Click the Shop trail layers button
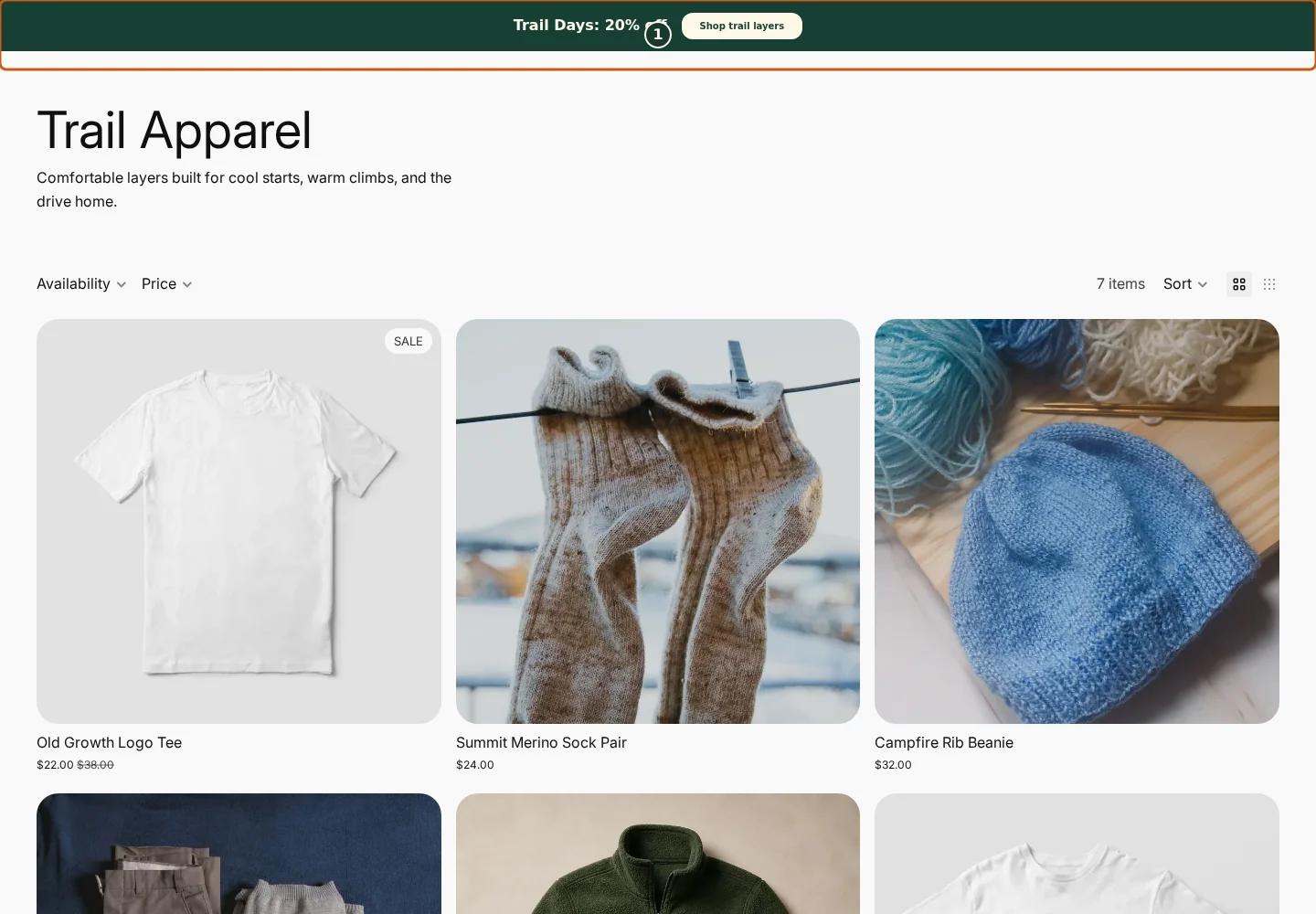1316x914 pixels. (x=741, y=26)
